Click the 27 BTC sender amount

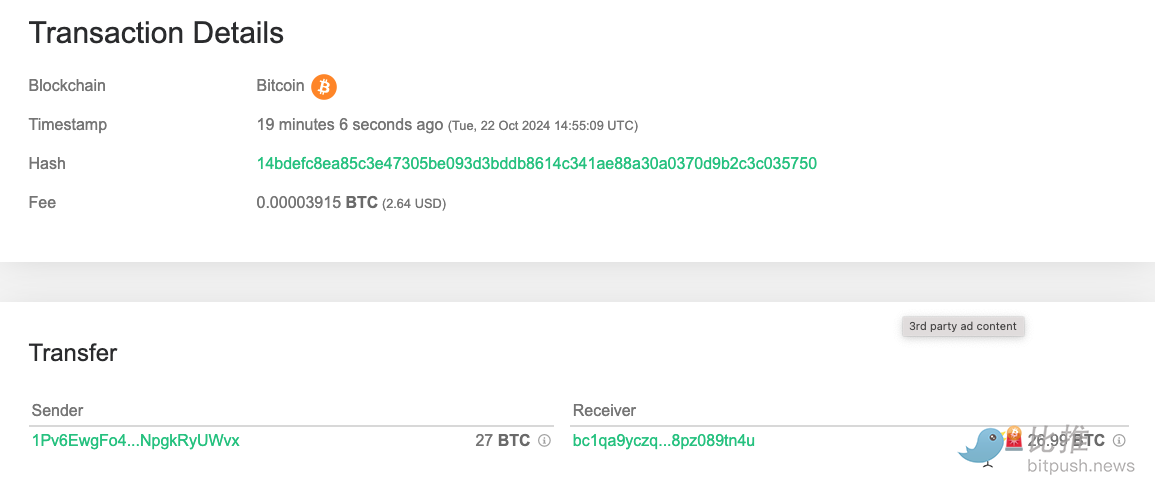pyautogui.click(x=502, y=440)
